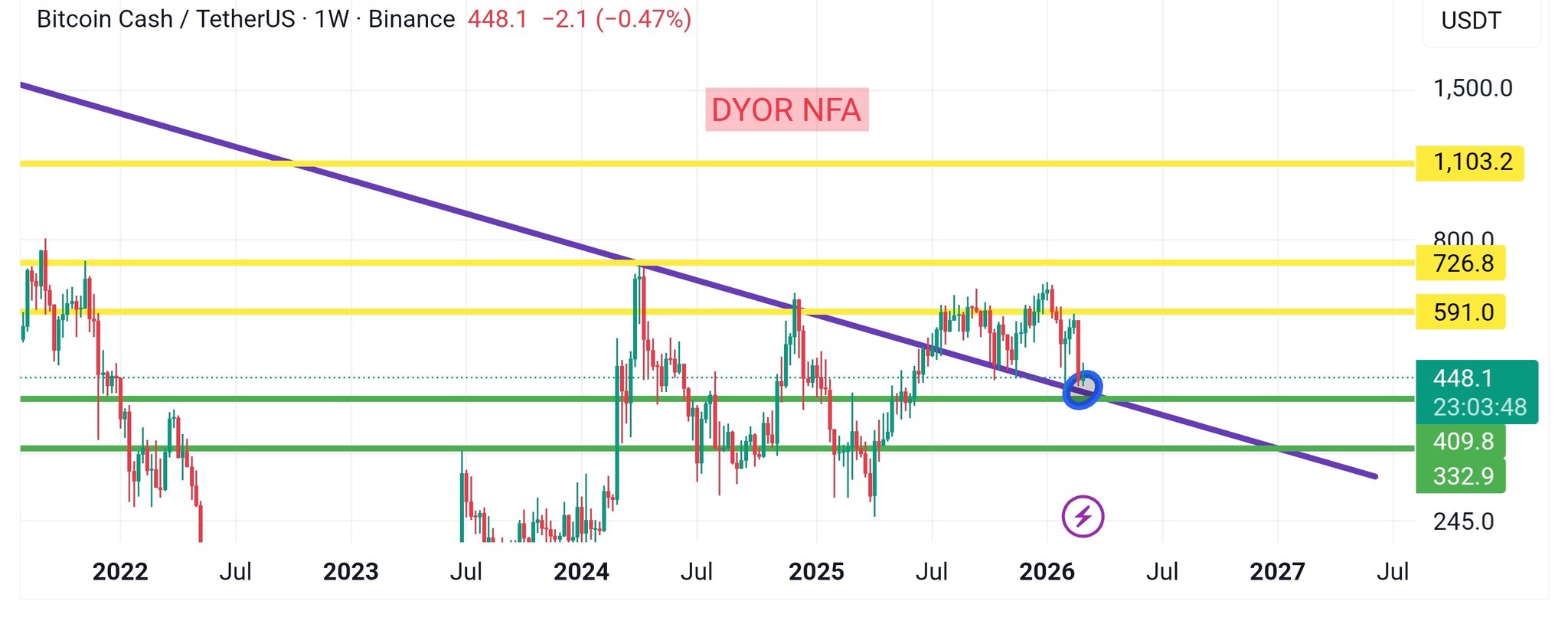
Task: Click the purple lightning-bolt icon
Action: 1083,517
